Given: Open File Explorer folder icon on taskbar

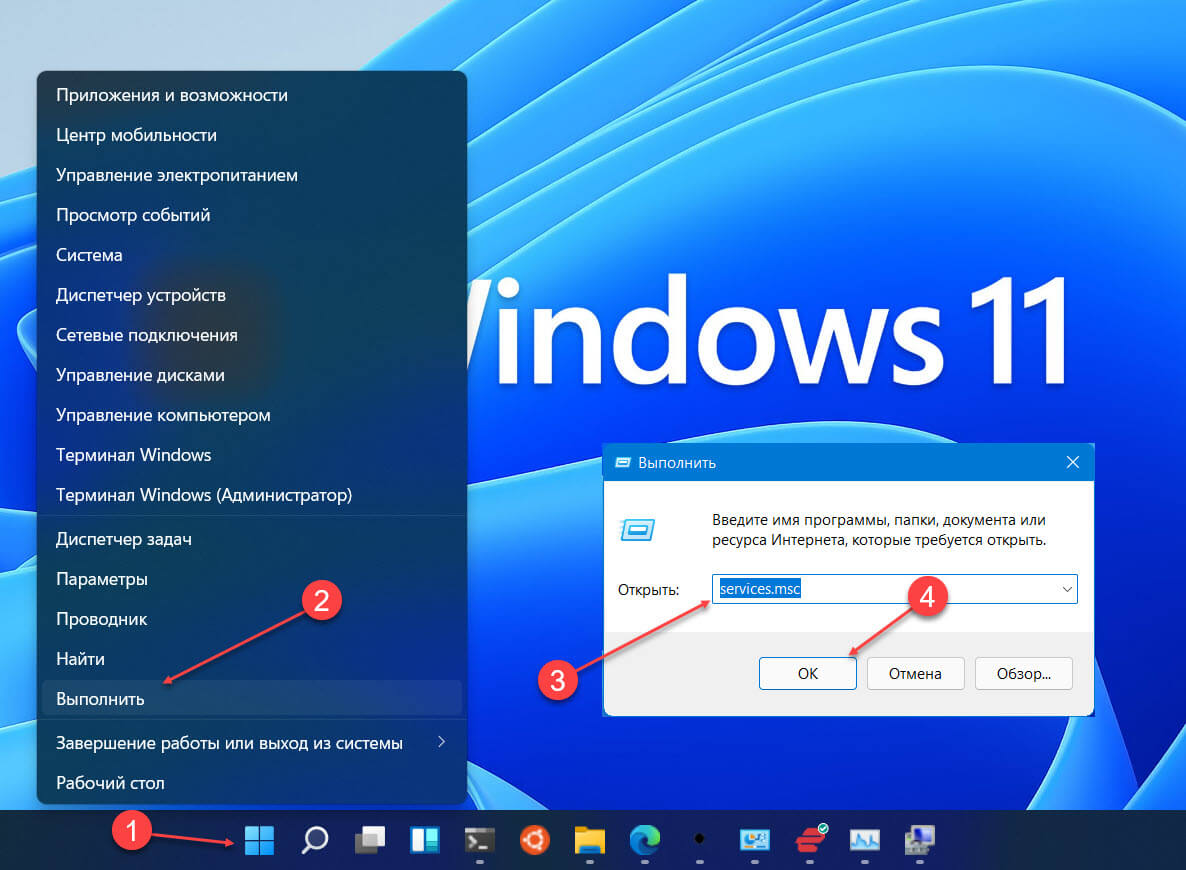Looking at the screenshot, I should tap(590, 840).
